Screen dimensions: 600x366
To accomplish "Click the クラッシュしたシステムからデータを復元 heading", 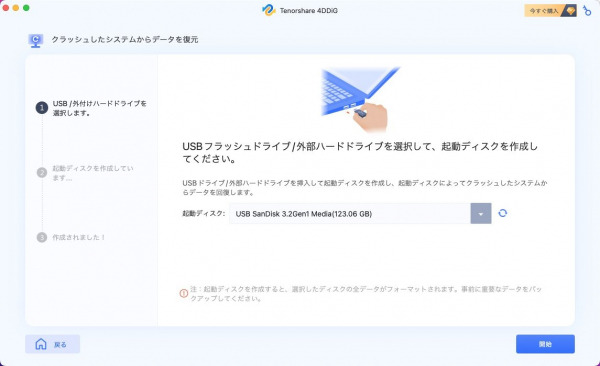I will tap(125, 39).
